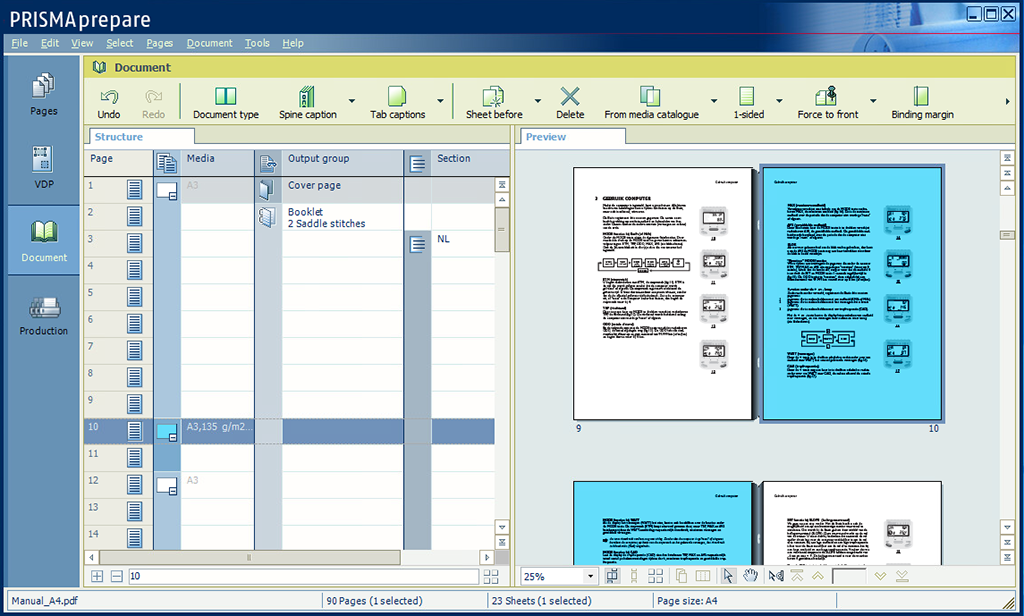Choose Document type from toolbar
This screenshot has height=616, width=1024.
pyautogui.click(x=226, y=103)
